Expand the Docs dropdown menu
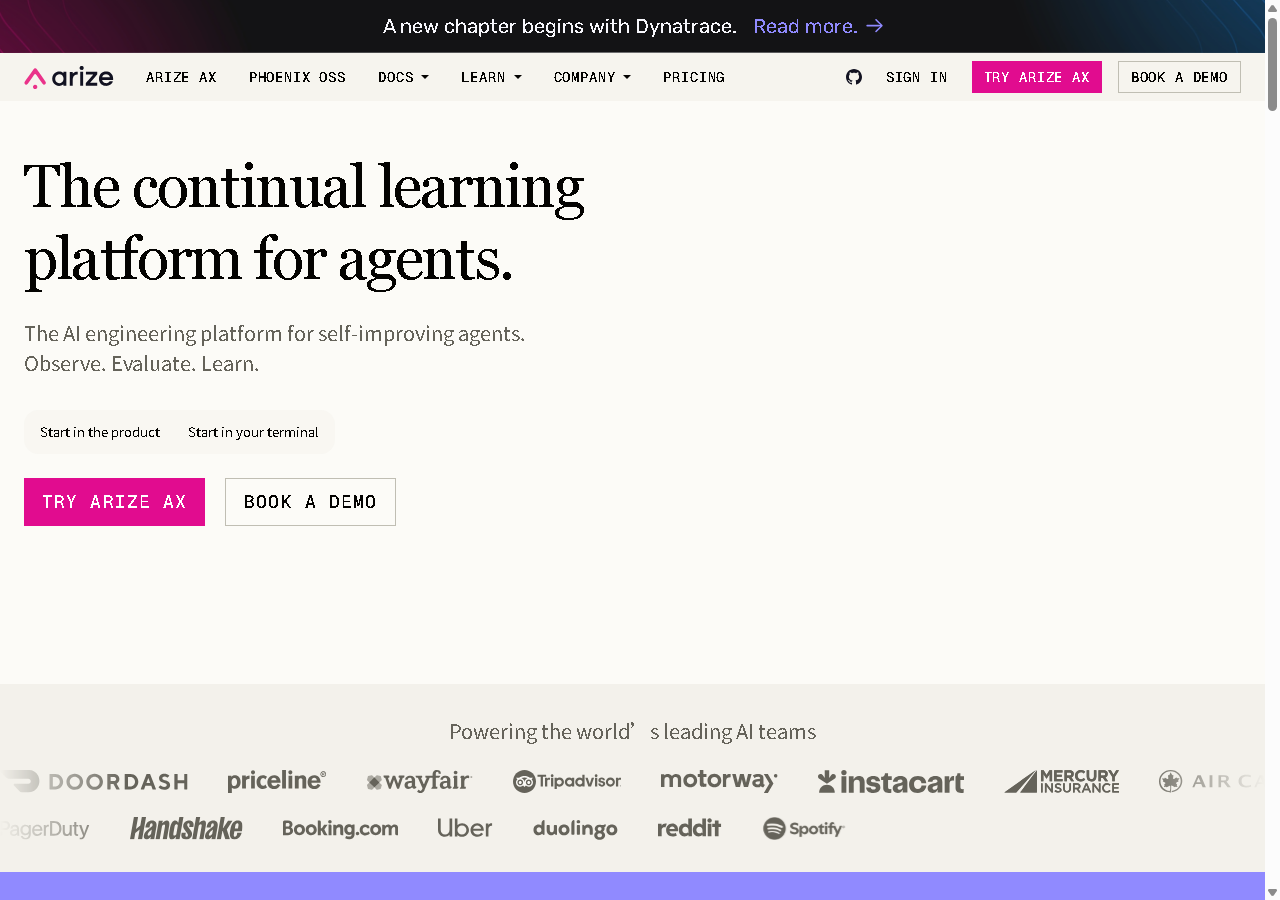This screenshot has width=1280, height=900. coord(403,77)
